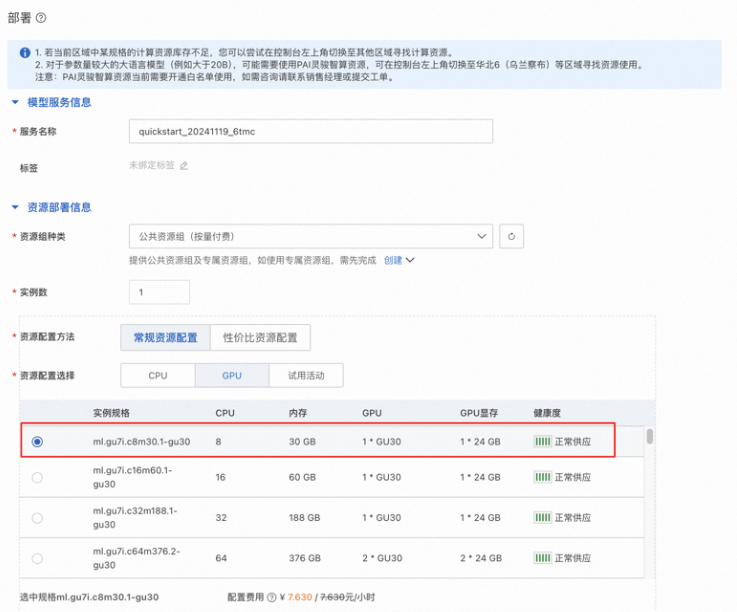Select the ml.gu7i.c8m30.1-gu30 radio button
This screenshot has height=612, width=737.
[37, 441]
